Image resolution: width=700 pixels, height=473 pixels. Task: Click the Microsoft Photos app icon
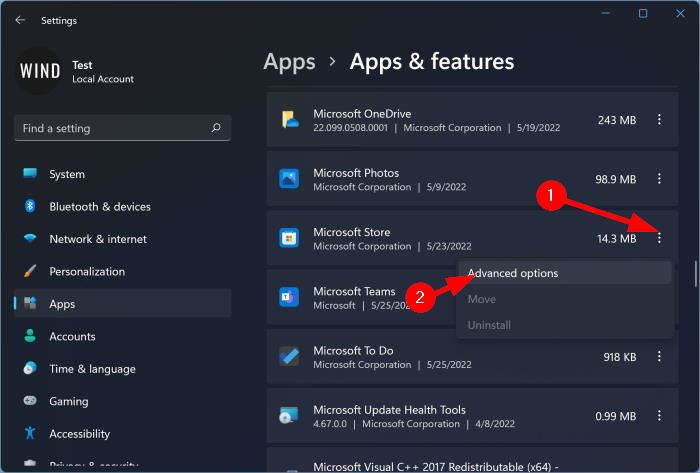[289, 179]
